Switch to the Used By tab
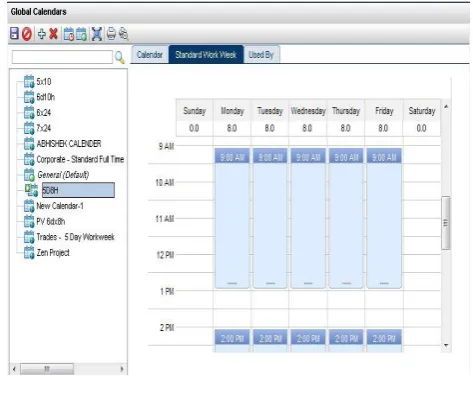Screen dimensions: 473x398 point(261,55)
